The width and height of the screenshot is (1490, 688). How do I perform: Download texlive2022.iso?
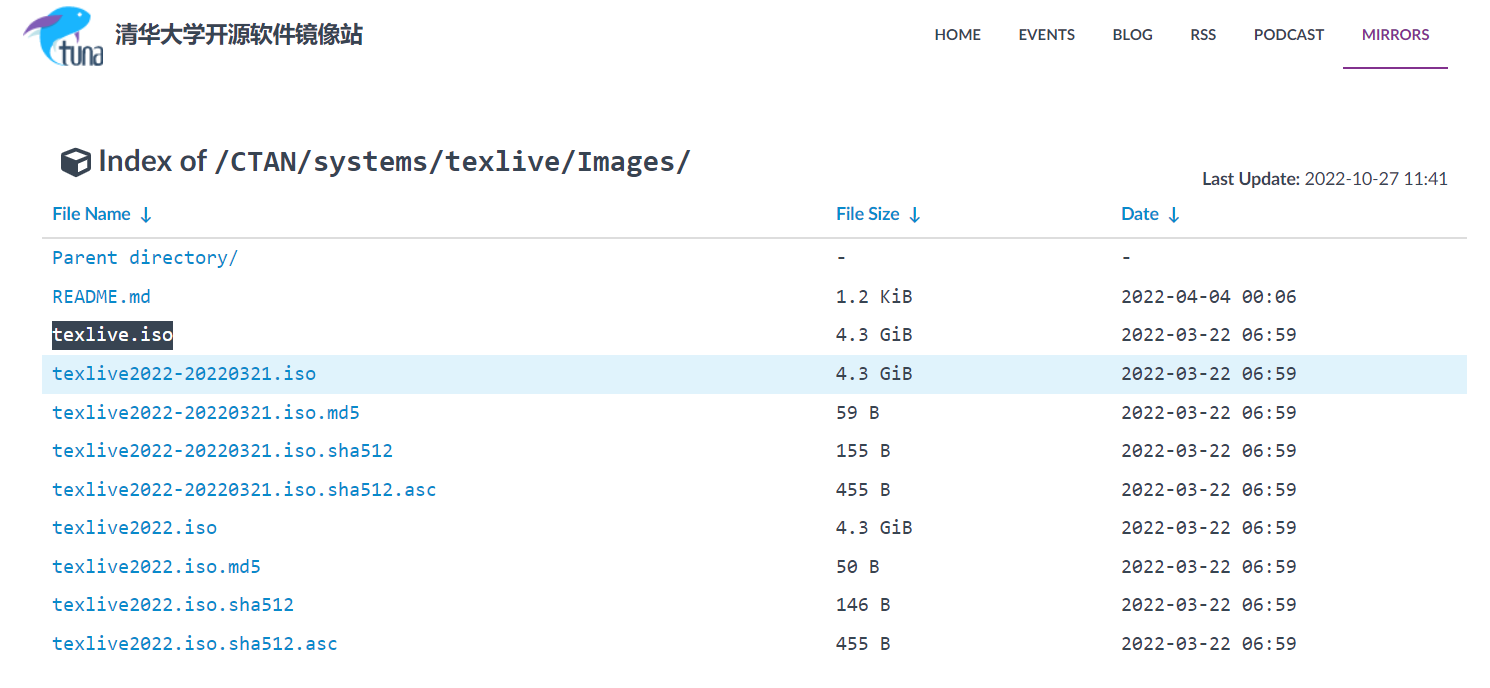(134, 528)
